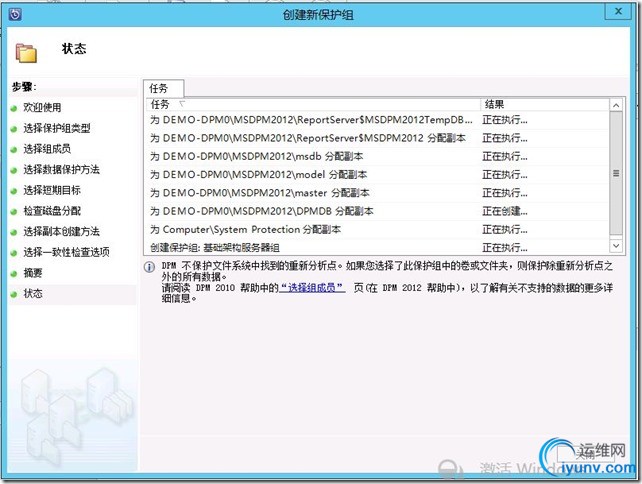Go to step 选择数据保护方法
Image resolution: width=642 pixels, height=484 pixels.
tap(61, 170)
